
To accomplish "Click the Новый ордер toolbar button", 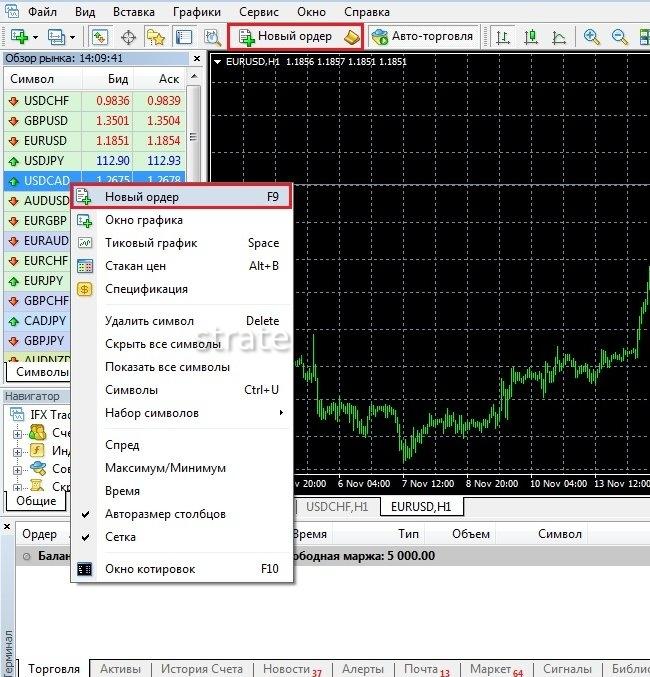I will coord(295,37).
